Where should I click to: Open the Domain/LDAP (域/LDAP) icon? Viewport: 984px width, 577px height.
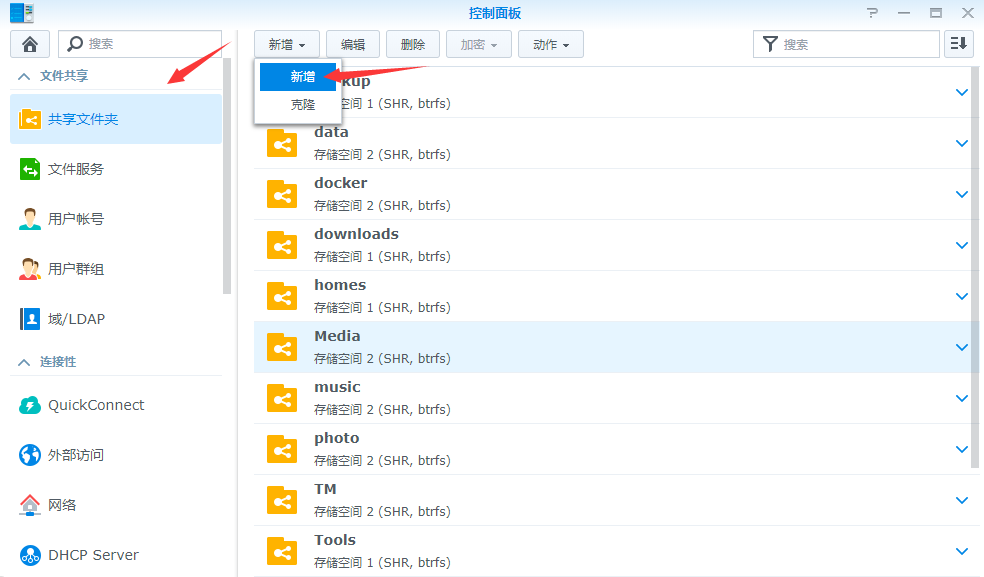pos(29,319)
